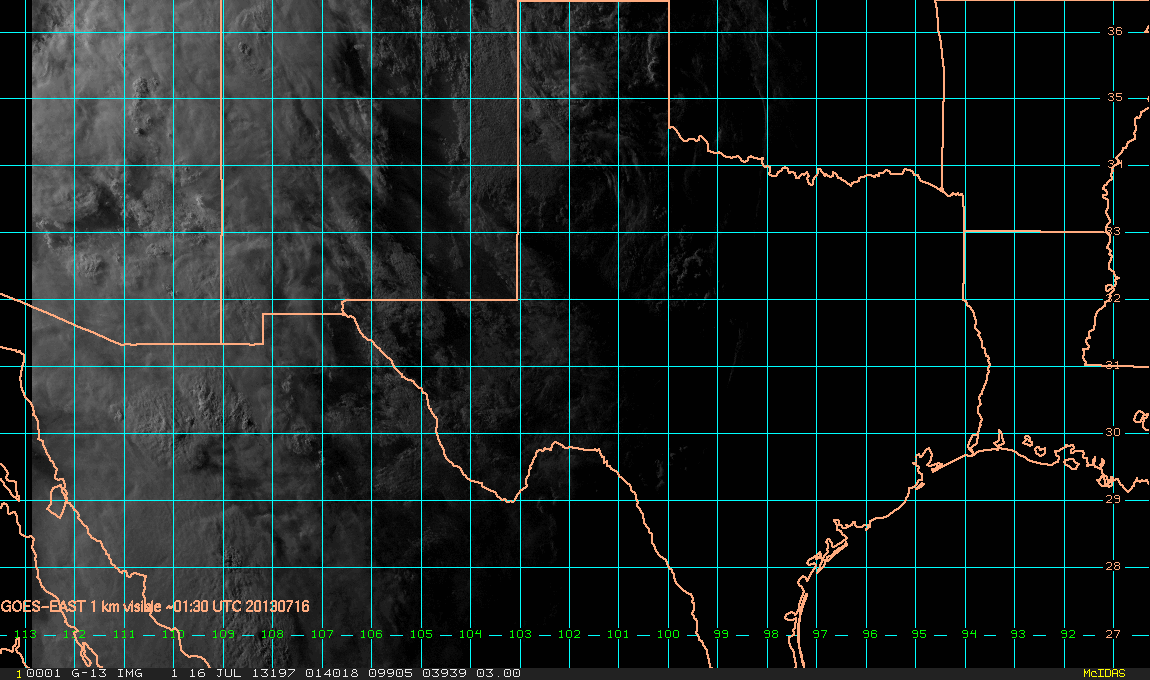This screenshot has height=680, width=1150.
Task: Click the IMG label in status bar
Action: click(x=130, y=673)
